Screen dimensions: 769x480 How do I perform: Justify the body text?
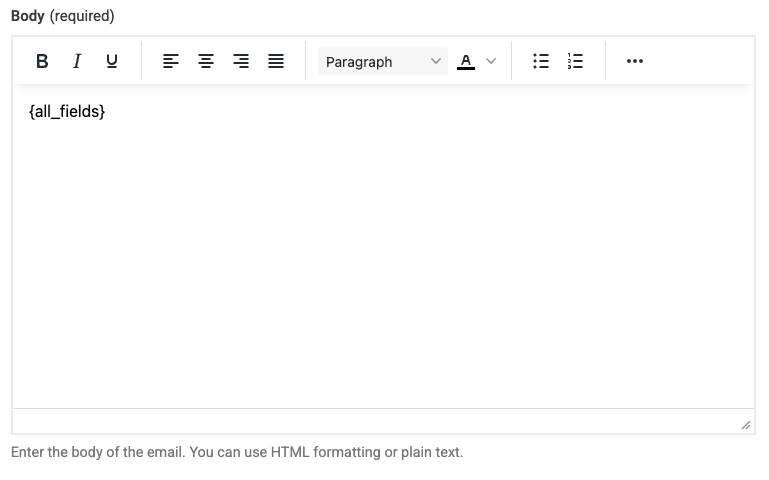tap(276, 61)
